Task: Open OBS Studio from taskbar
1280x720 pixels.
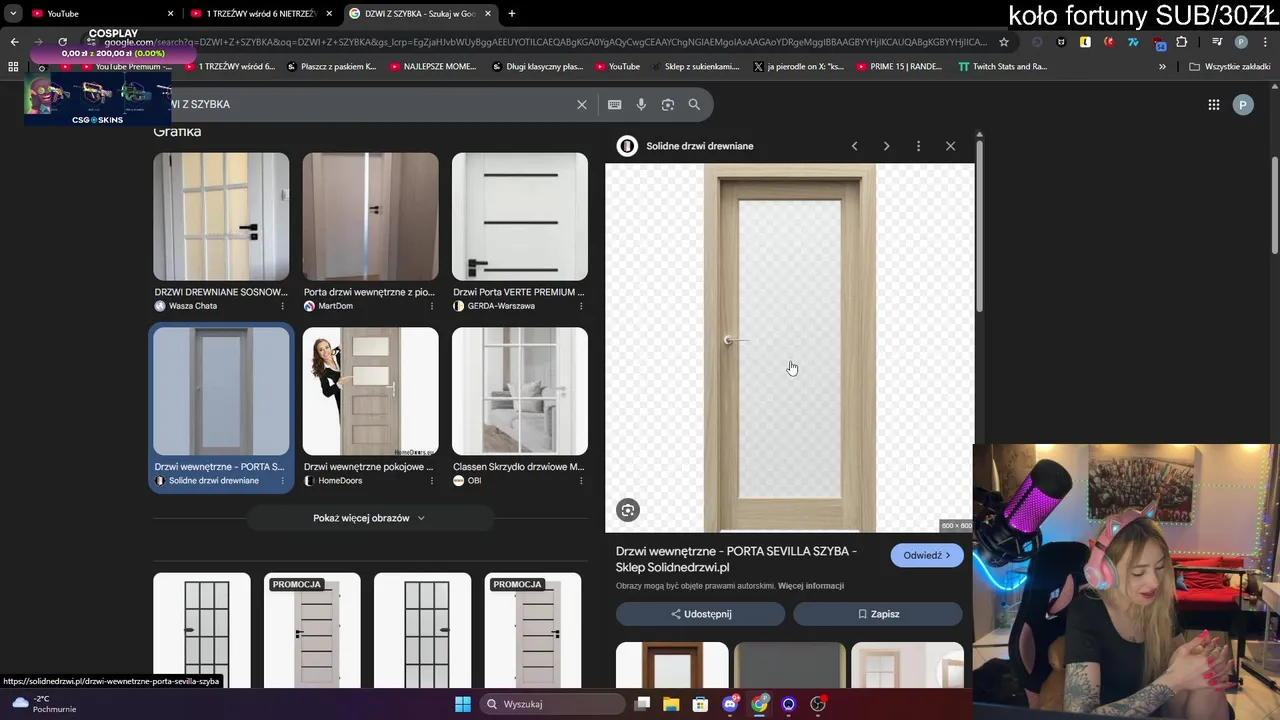Action: 818,704
